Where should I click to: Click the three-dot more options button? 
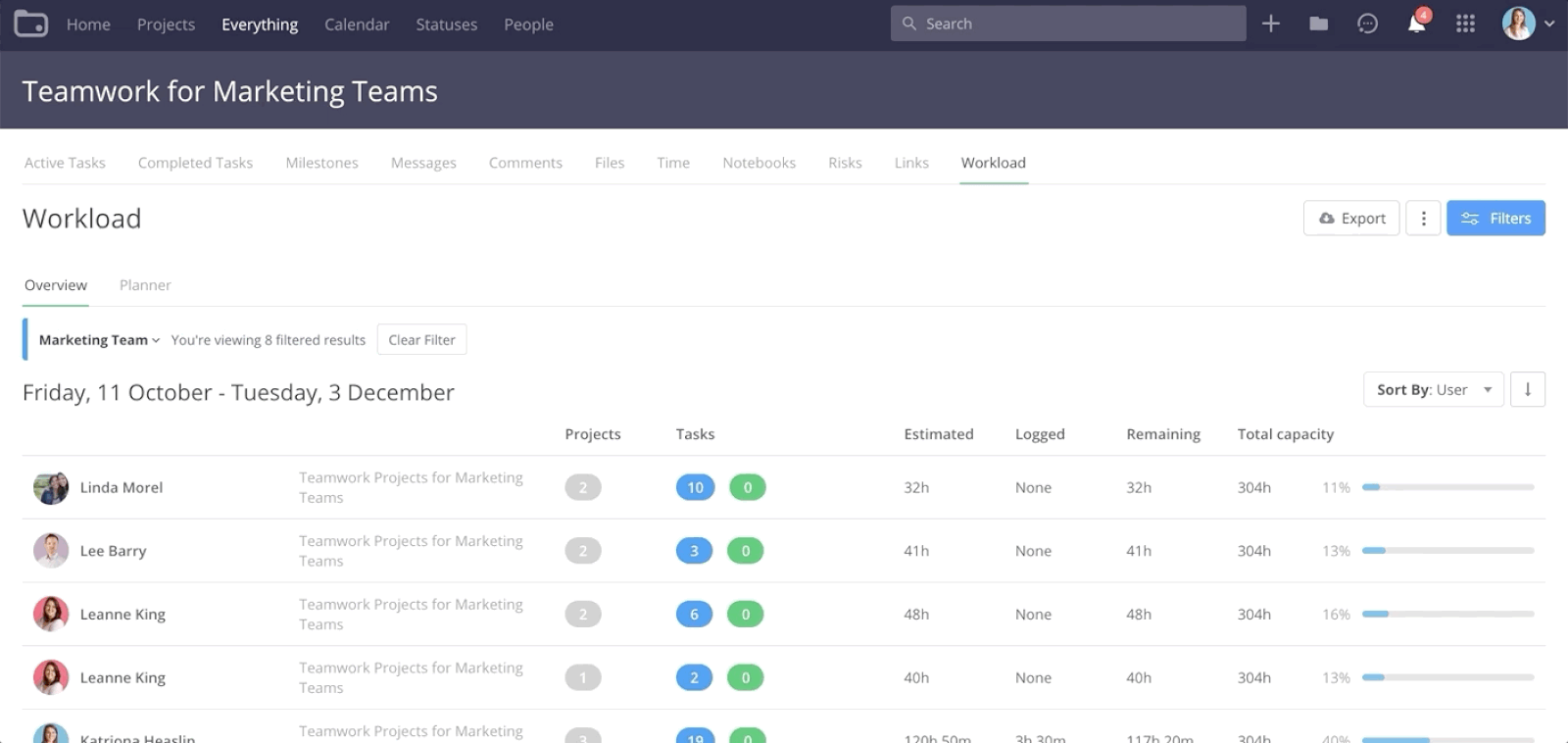(x=1423, y=219)
